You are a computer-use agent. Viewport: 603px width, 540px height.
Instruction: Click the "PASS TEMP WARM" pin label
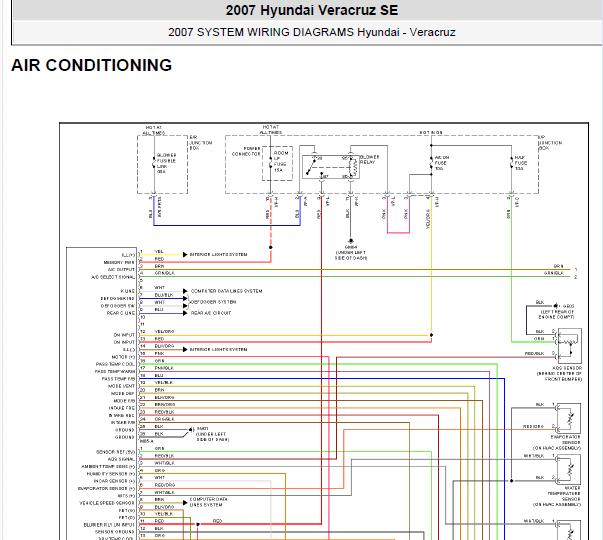click(x=115, y=372)
